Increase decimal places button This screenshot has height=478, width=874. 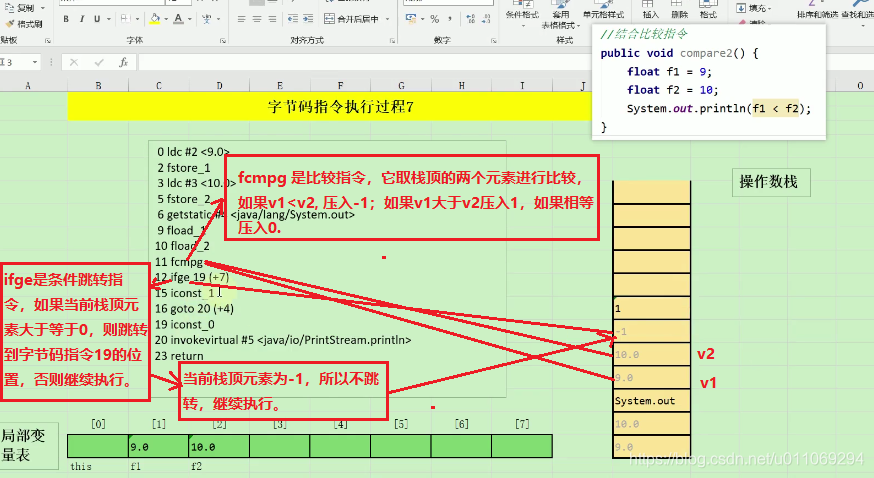(470, 19)
